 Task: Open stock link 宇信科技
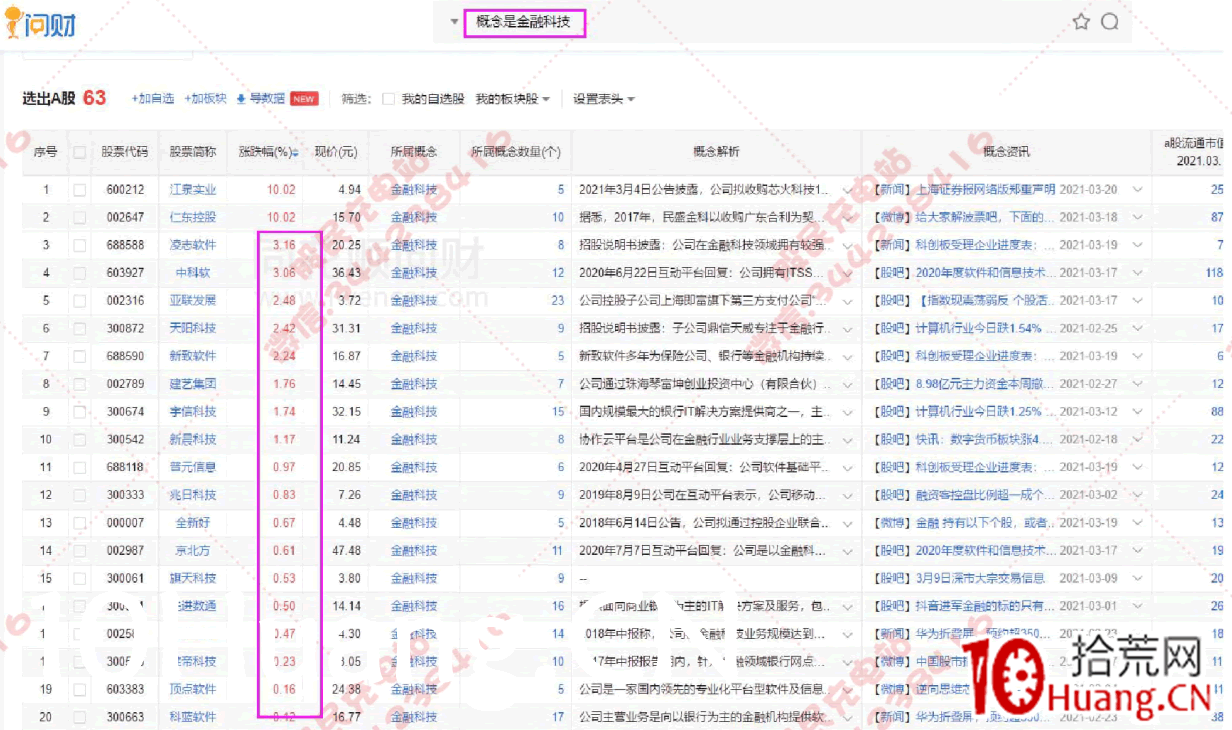click(x=192, y=411)
